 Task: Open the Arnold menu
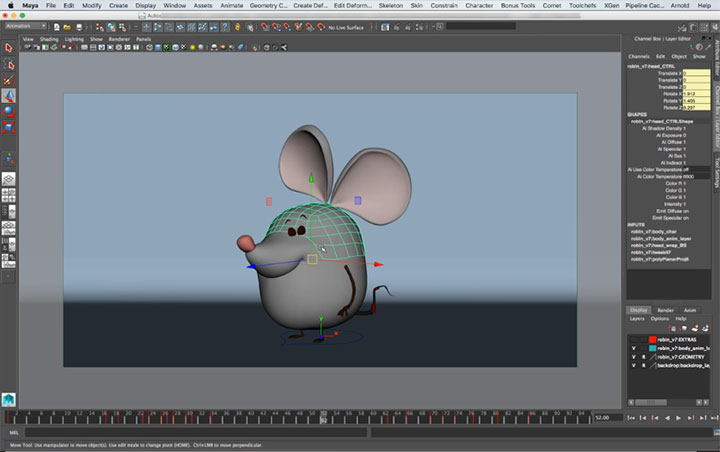(x=680, y=6)
